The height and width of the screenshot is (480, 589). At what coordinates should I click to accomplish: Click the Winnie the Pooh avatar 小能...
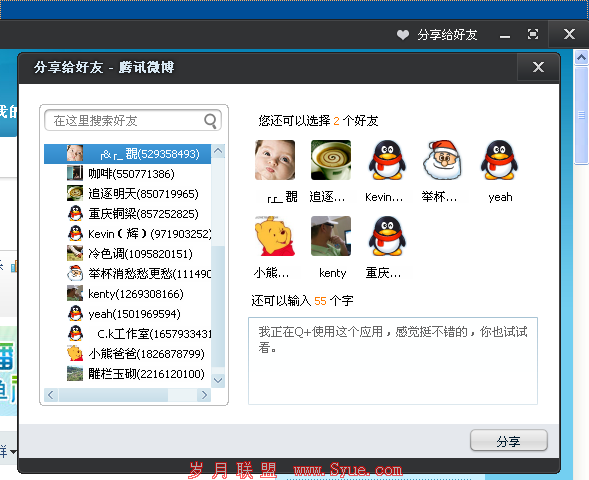pos(275,236)
